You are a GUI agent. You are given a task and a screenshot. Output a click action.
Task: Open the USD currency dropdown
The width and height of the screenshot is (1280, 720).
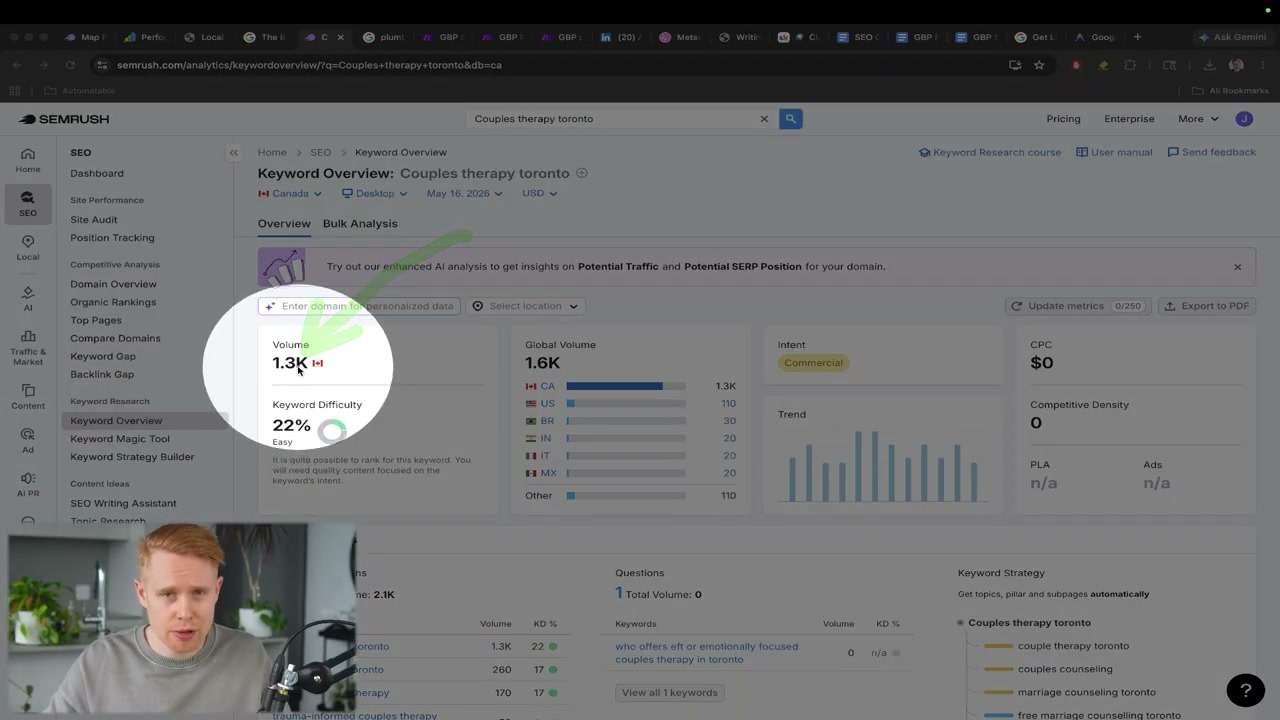540,194
